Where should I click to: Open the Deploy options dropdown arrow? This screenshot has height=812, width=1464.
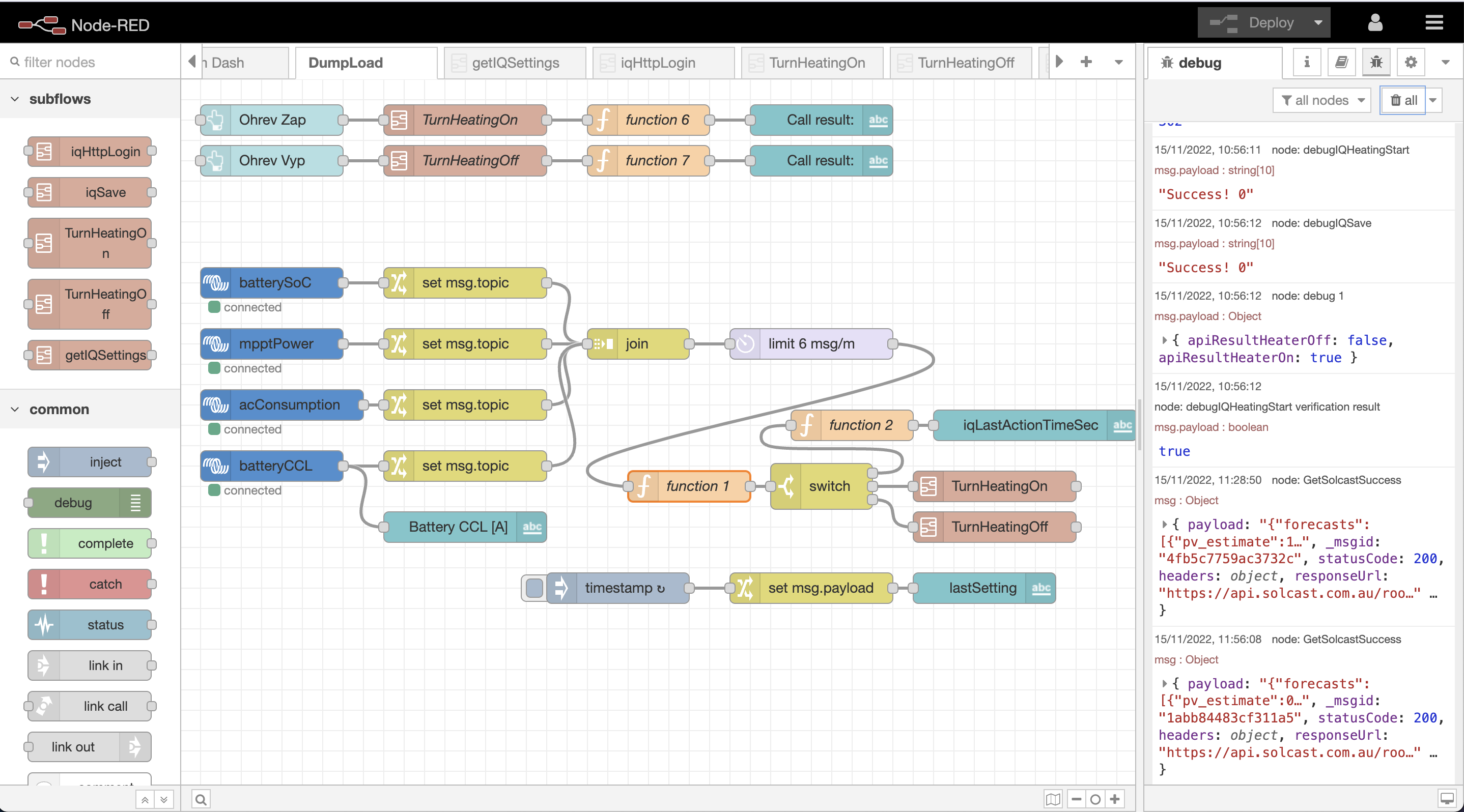pos(1317,23)
